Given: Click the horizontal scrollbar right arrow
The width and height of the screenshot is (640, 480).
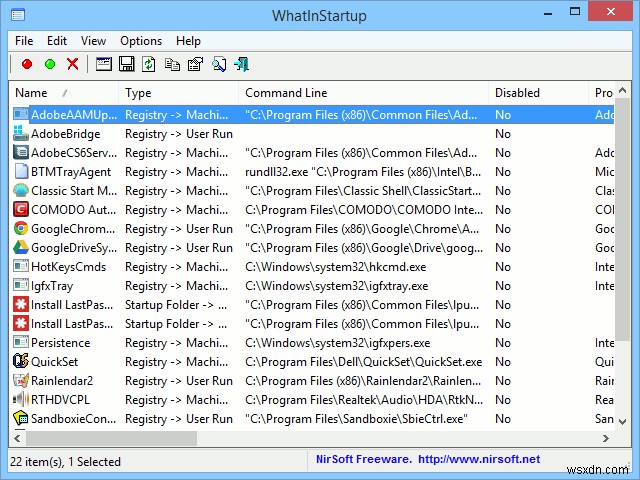Looking at the screenshot, I should [606, 438].
